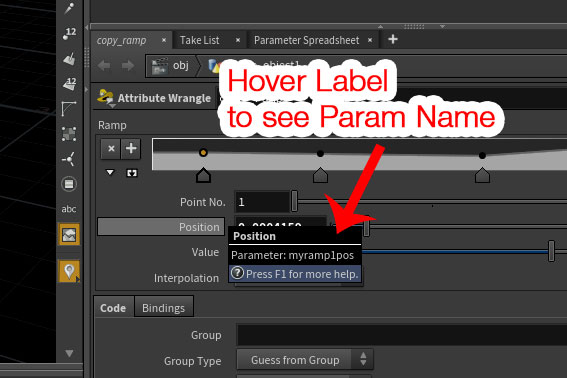Expand the toolbar overflow down arrow

tap(69, 353)
